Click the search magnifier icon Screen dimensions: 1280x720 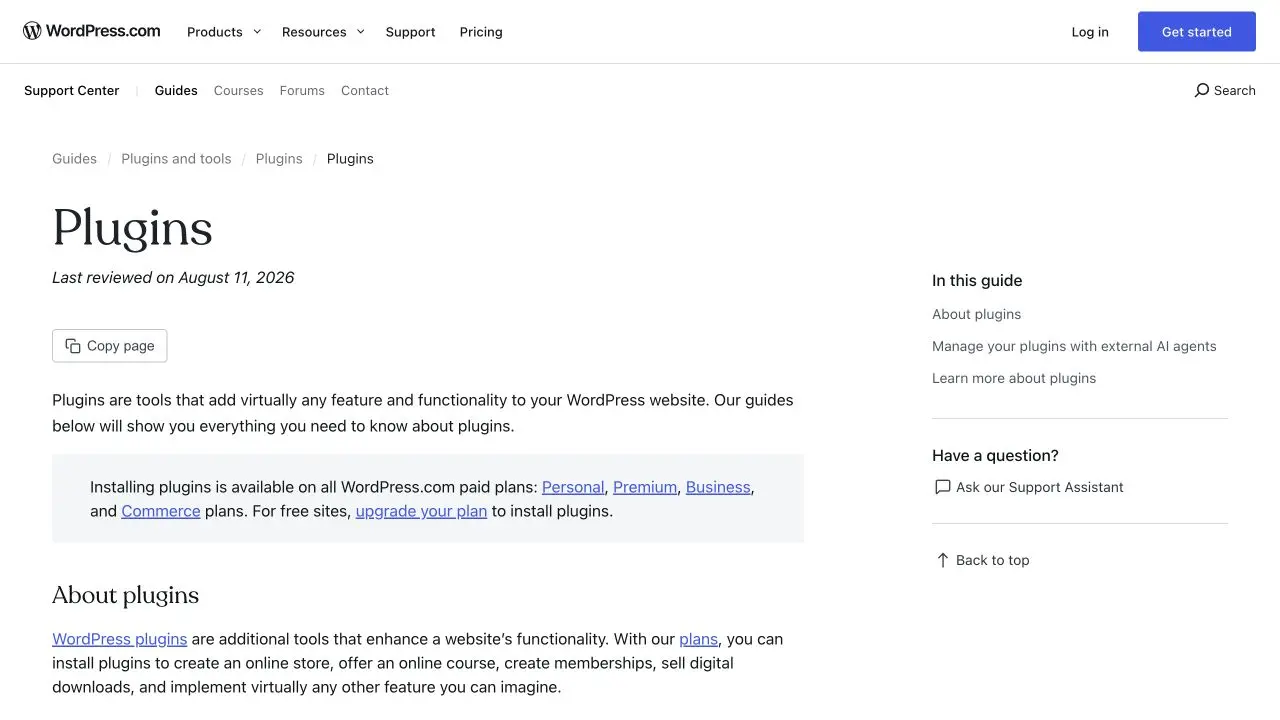(1202, 90)
